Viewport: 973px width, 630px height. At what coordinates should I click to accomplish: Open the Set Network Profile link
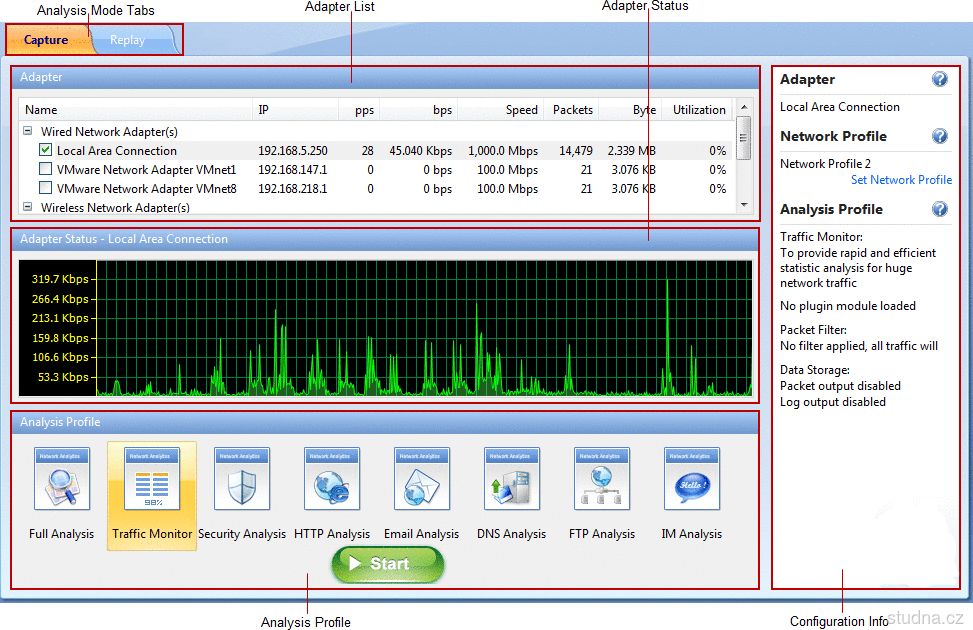click(x=901, y=180)
